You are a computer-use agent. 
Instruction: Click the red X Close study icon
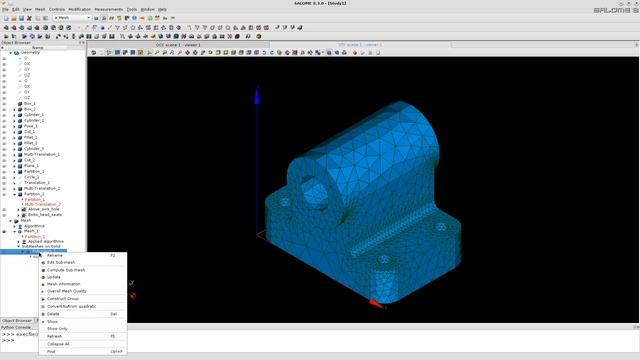(29, 18)
